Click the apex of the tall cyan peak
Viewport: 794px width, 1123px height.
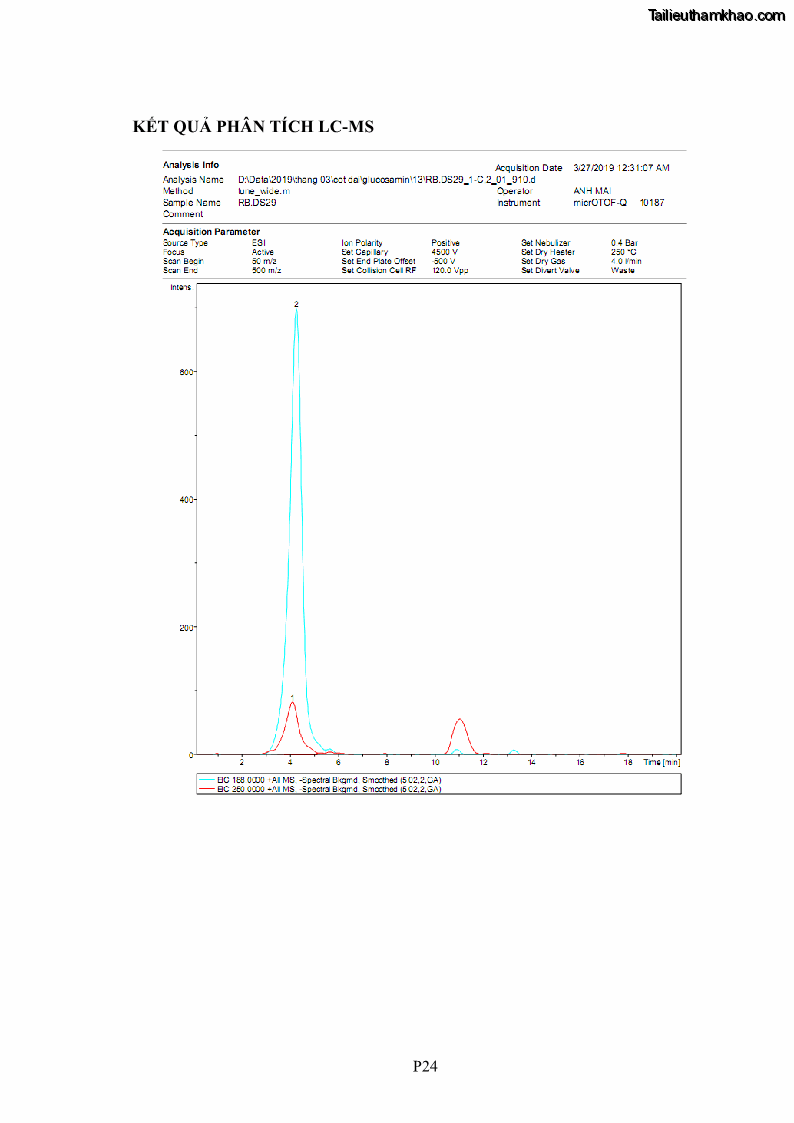click(x=296, y=311)
